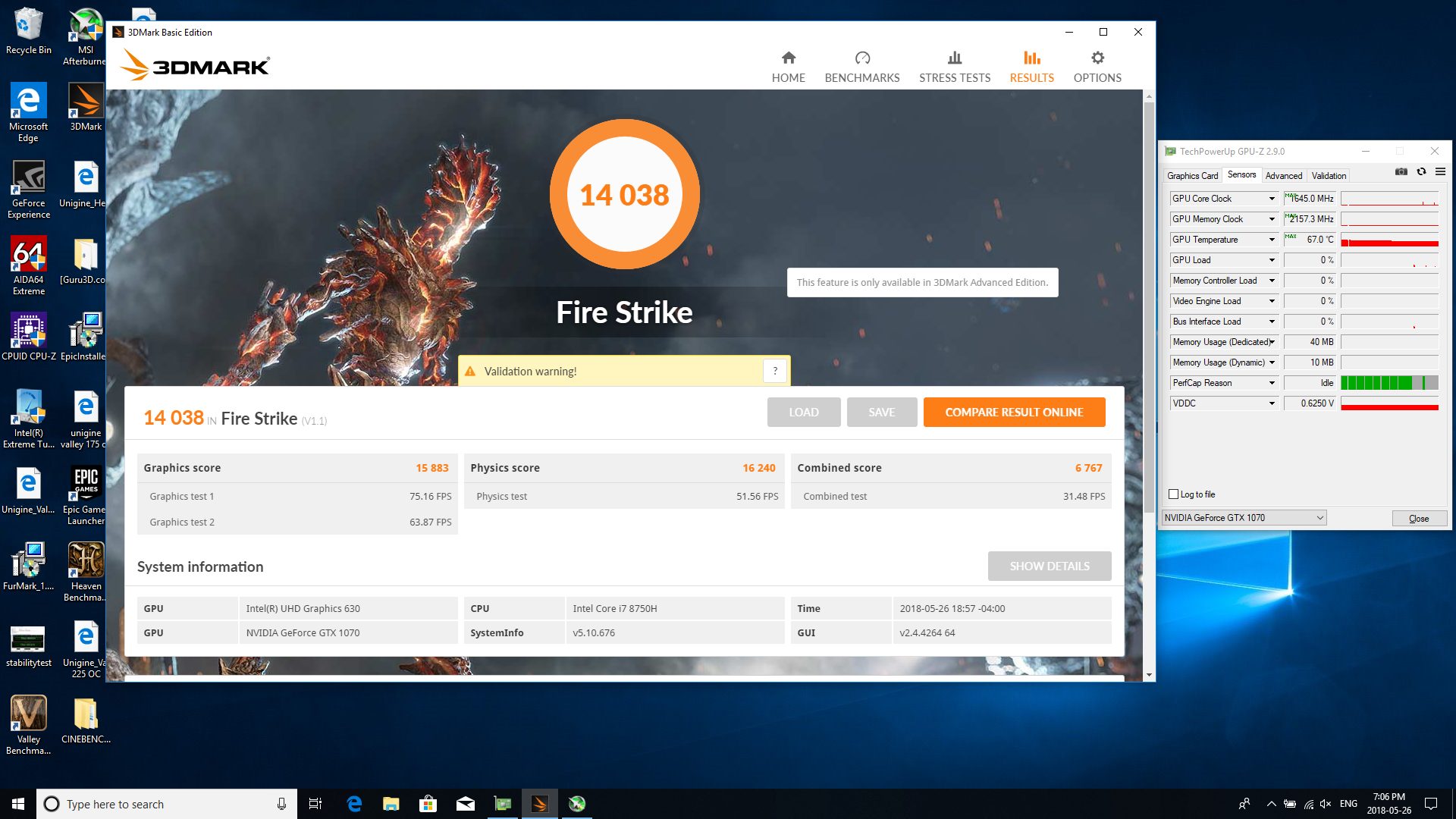1456x819 pixels.
Task: Launch CPUID CPU-Z desktop icon
Action: (x=28, y=337)
